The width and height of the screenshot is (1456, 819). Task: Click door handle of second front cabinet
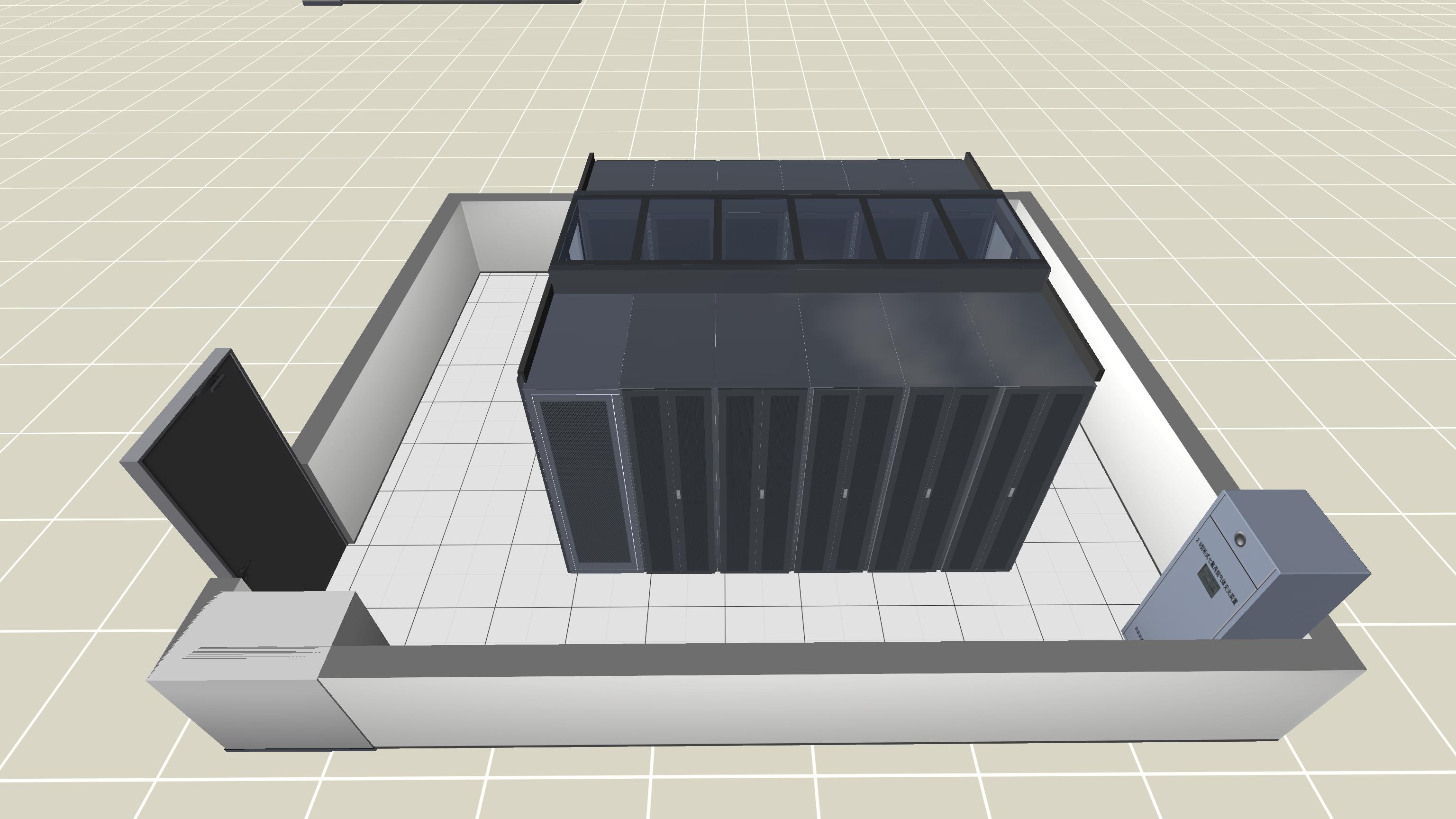click(x=678, y=494)
